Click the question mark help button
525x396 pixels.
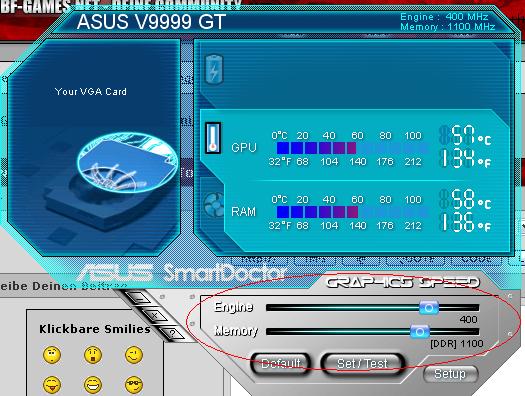(172, 333)
